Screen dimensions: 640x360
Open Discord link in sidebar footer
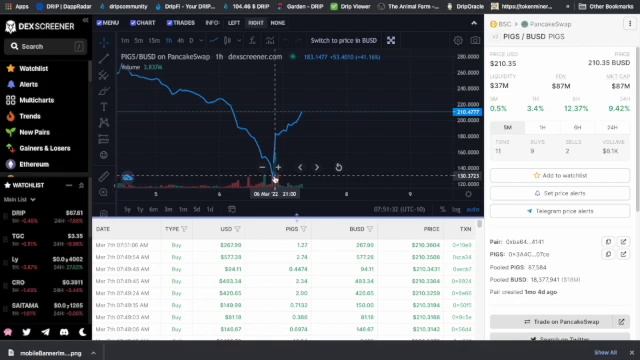(x=64, y=332)
